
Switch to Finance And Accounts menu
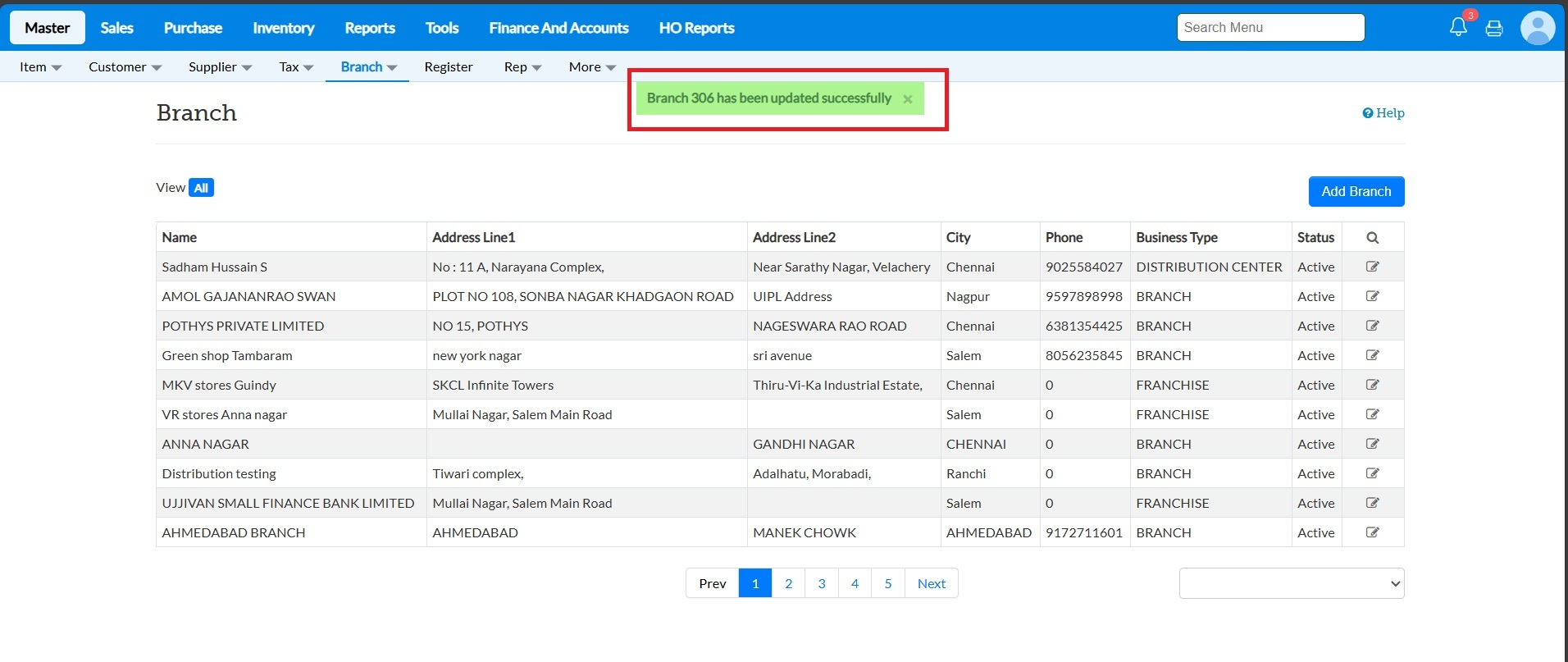coord(558,28)
